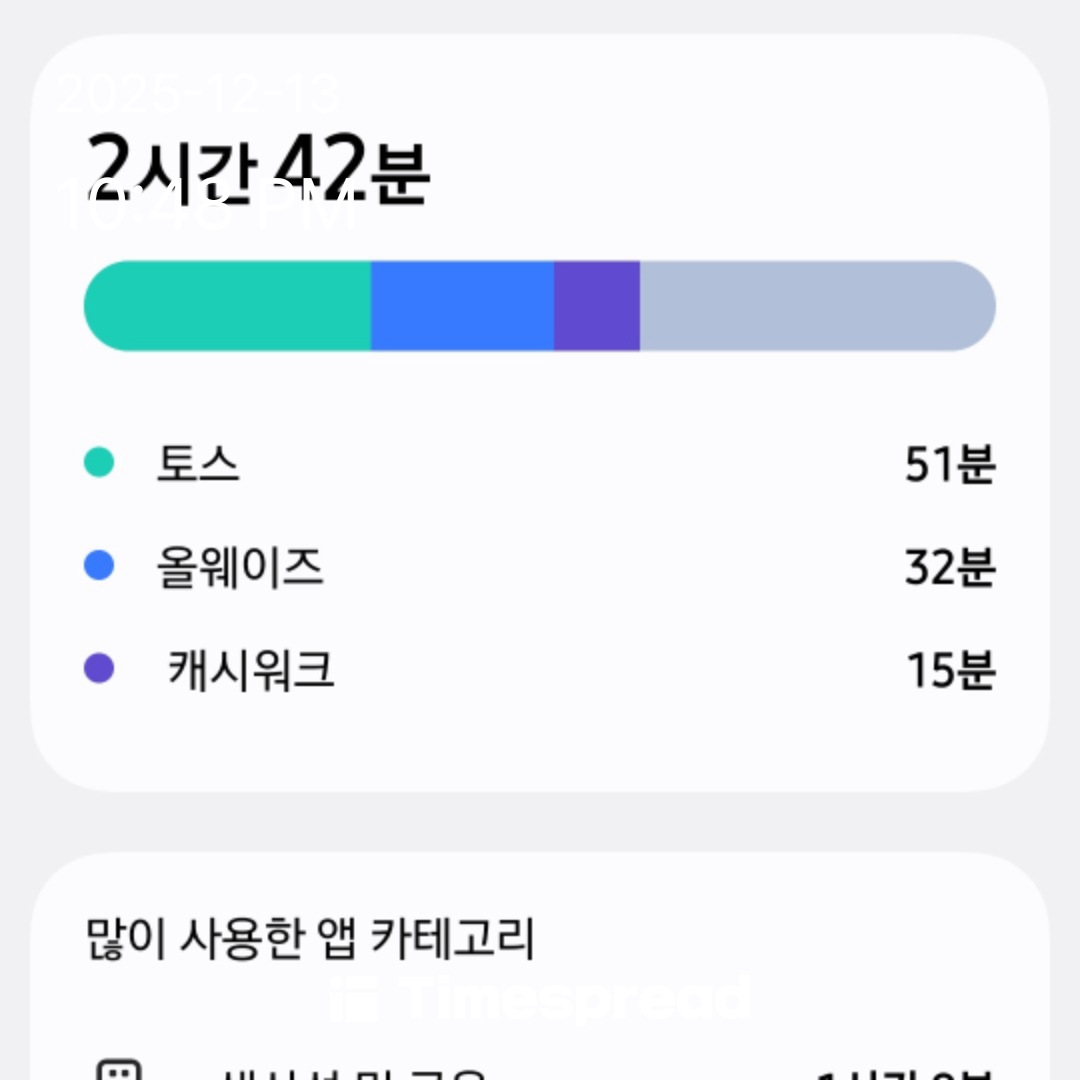Tap the blue 올웨이즈 color dot
This screenshot has height=1080, width=1080.
[x=99, y=567]
